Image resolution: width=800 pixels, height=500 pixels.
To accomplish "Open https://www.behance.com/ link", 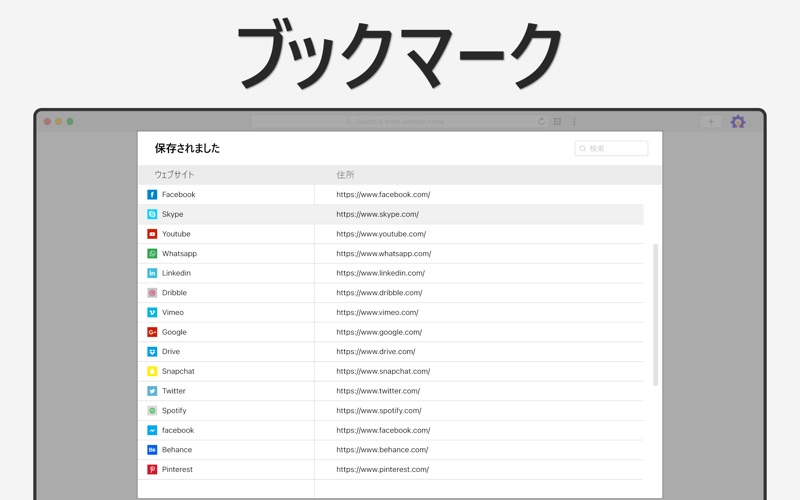I will point(382,450).
